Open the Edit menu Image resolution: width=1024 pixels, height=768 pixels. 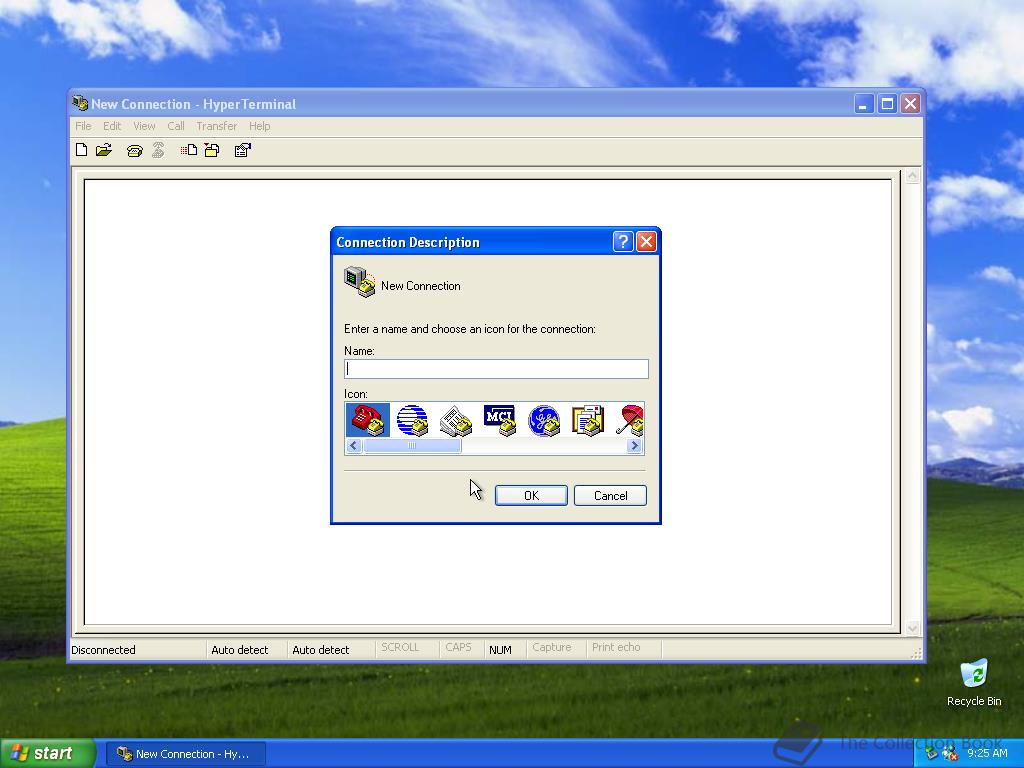112,126
